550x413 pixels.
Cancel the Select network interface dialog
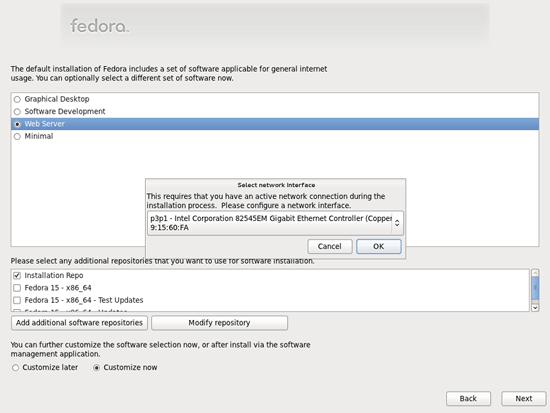click(x=330, y=246)
